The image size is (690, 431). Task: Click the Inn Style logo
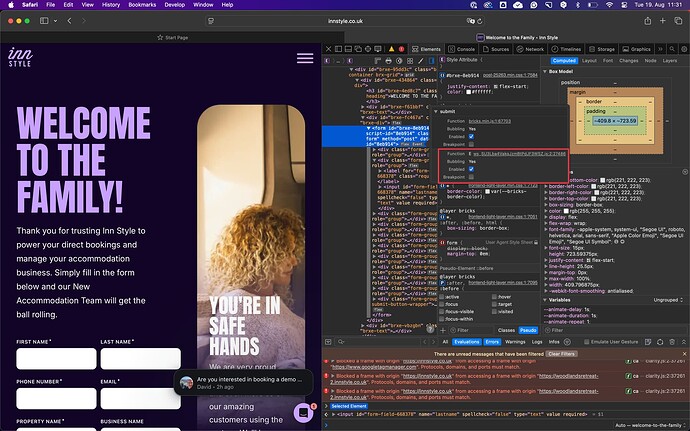pyautogui.click(x=20, y=57)
